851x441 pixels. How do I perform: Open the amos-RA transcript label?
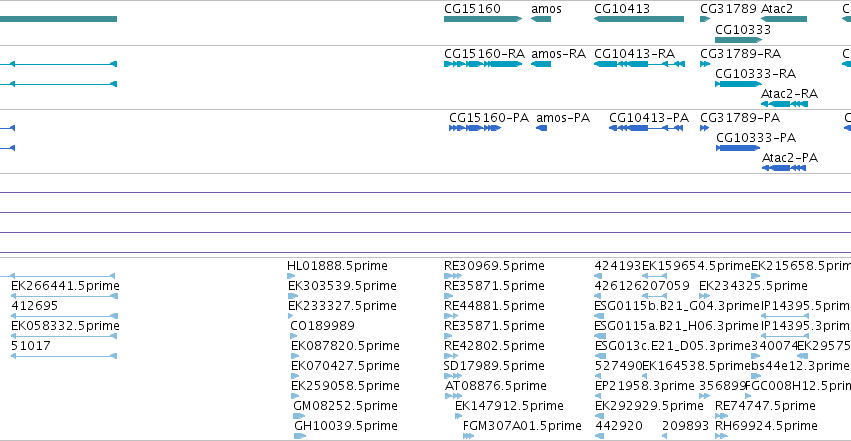click(558, 54)
